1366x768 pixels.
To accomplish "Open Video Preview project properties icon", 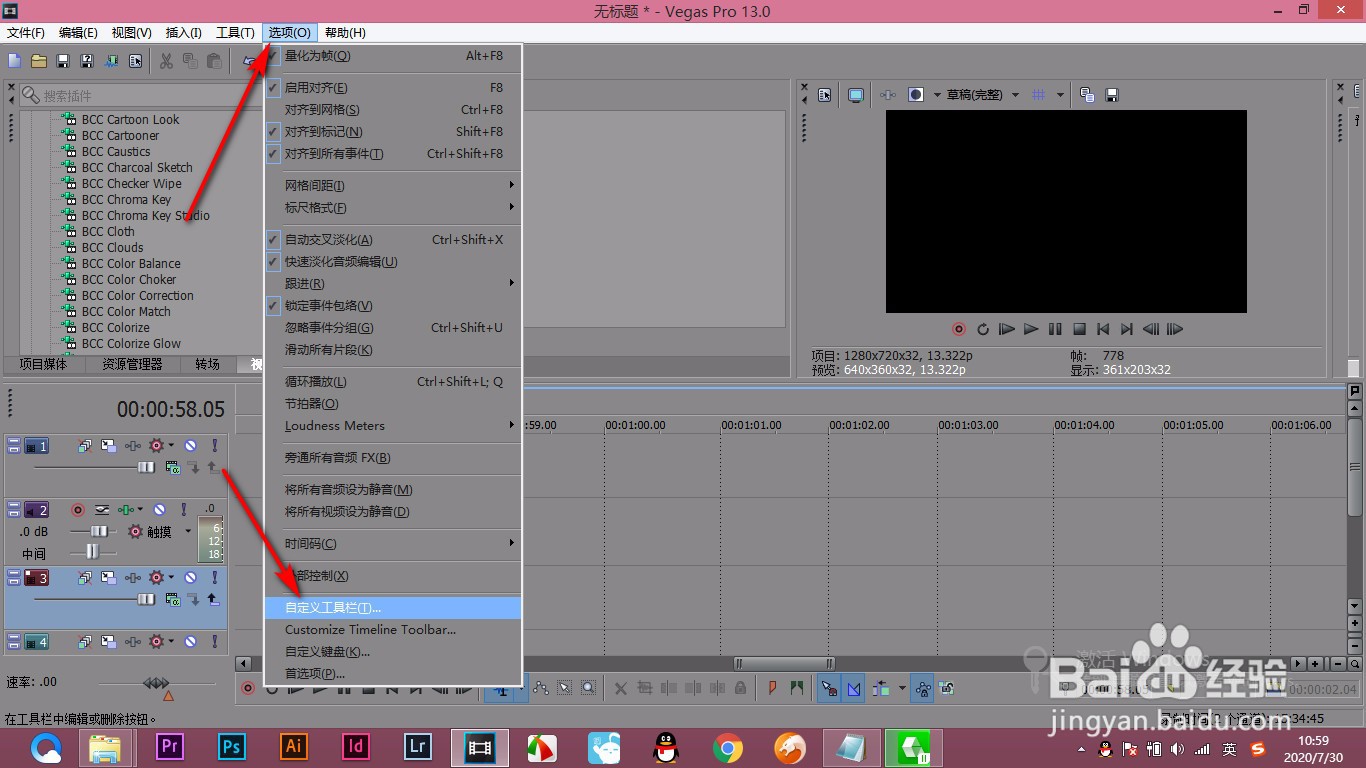I will click(825, 95).
